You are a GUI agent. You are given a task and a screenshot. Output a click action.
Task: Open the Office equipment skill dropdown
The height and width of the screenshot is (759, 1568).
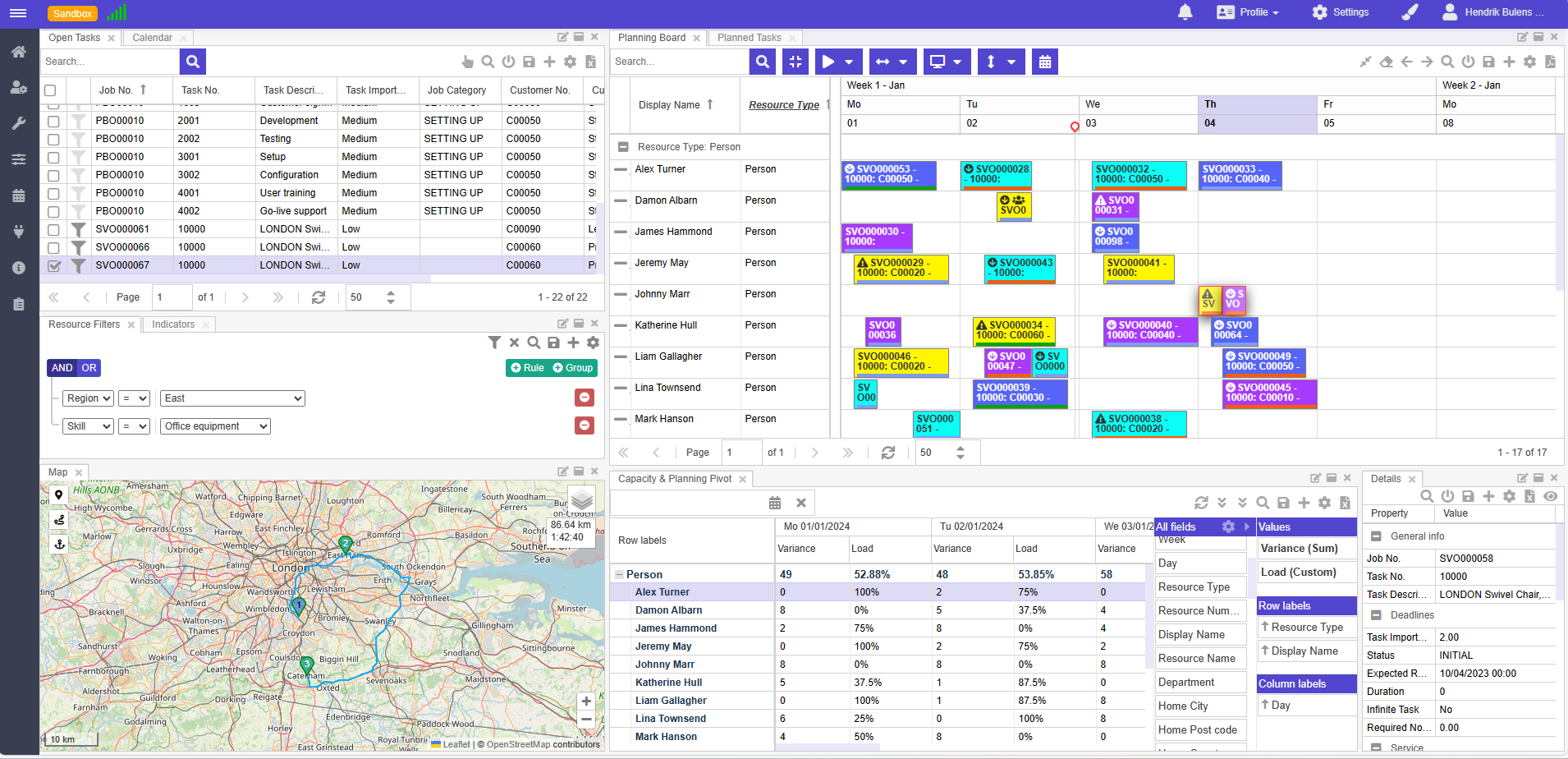point(215,425)
